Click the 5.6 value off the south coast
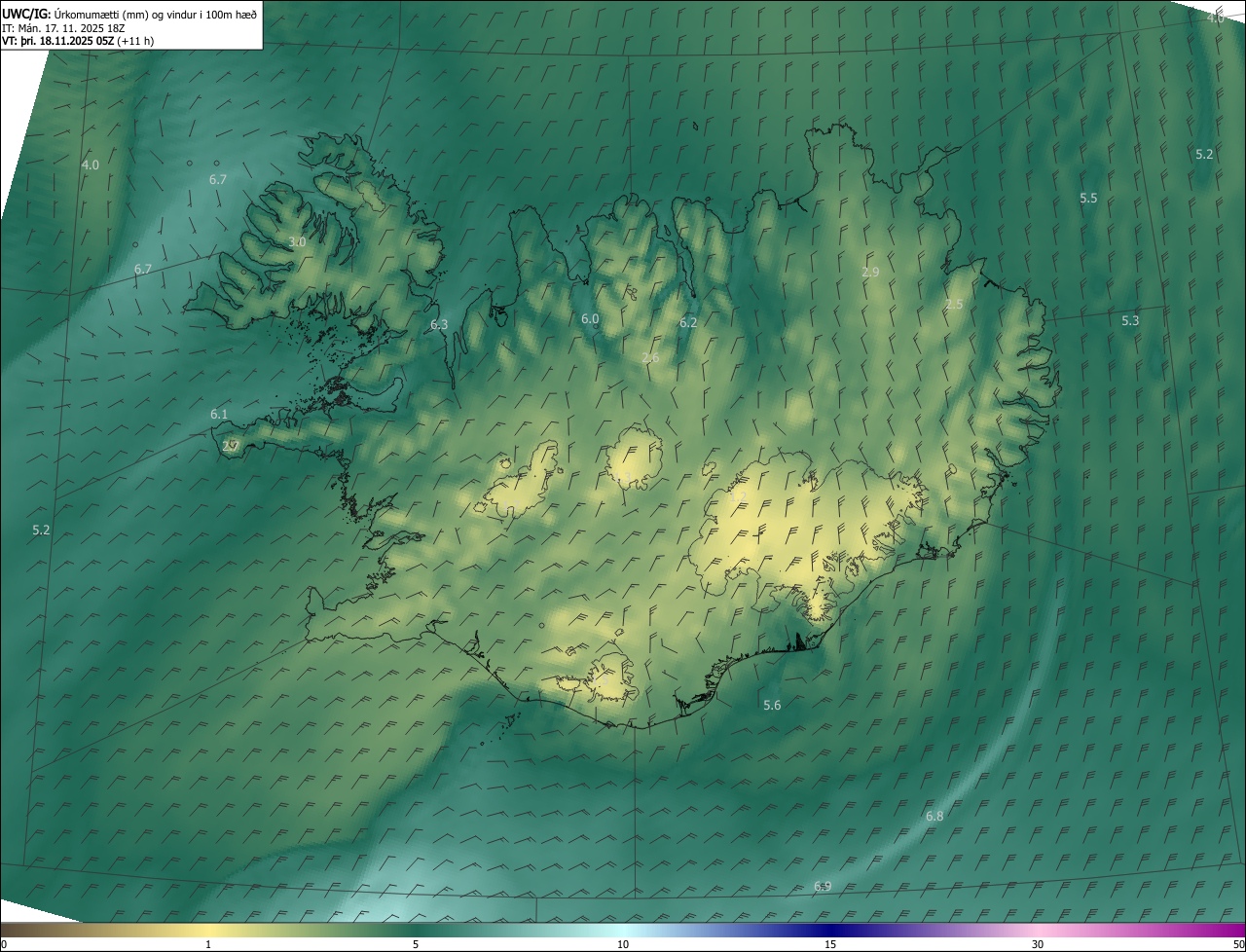Image resolution: width=1246 pixels, height=952 pixels. (772, 706)
